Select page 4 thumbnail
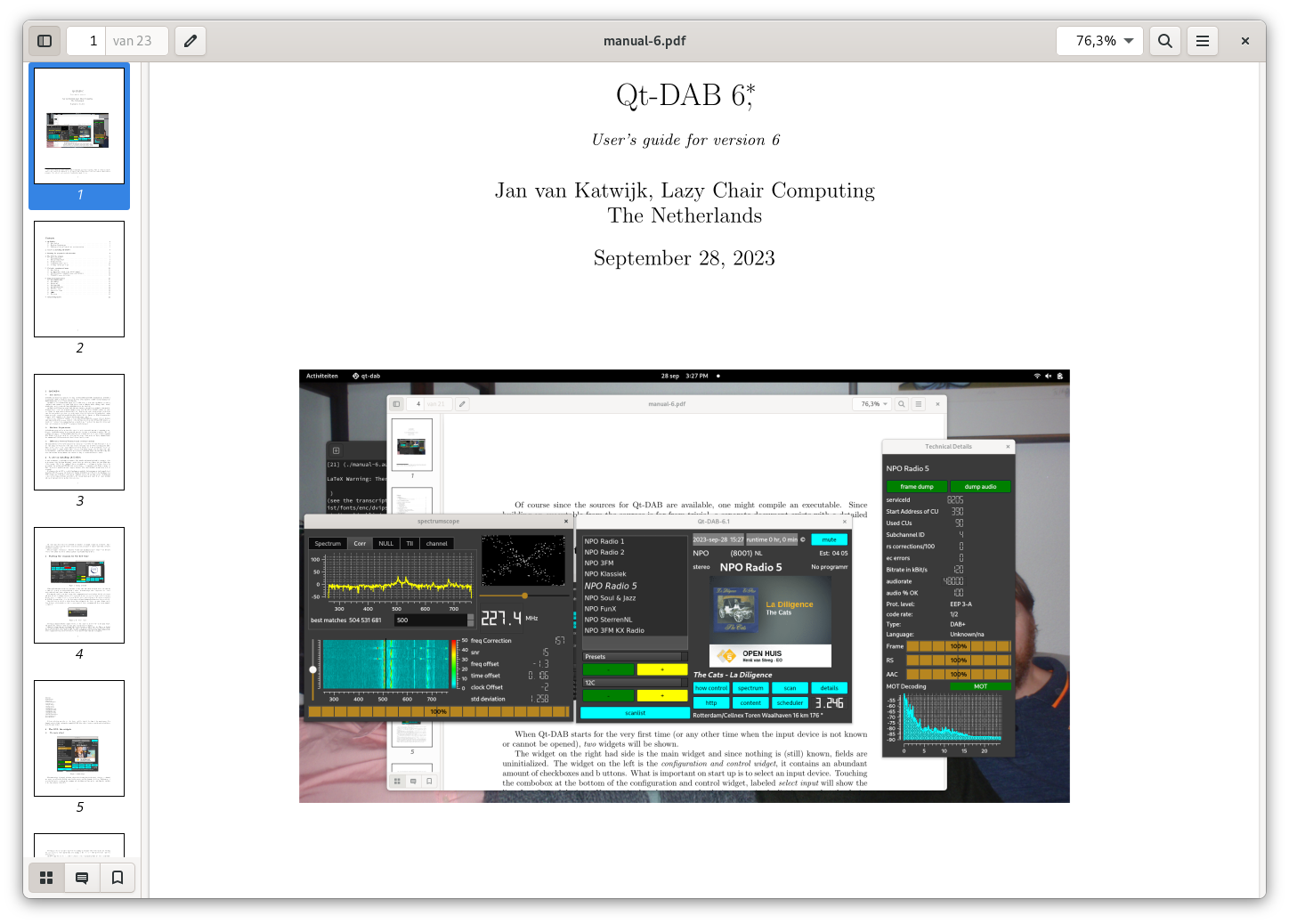Screen dimensions: 1289x924 click(x=79, y=586)
